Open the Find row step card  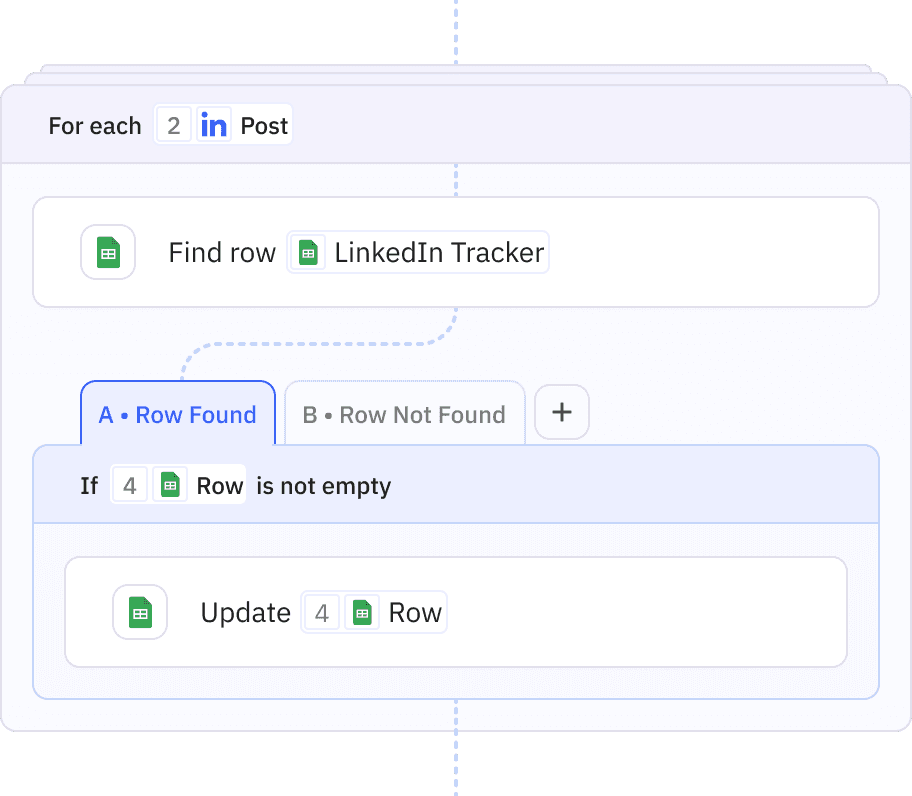pyautogui.click(x=456, y=252)
